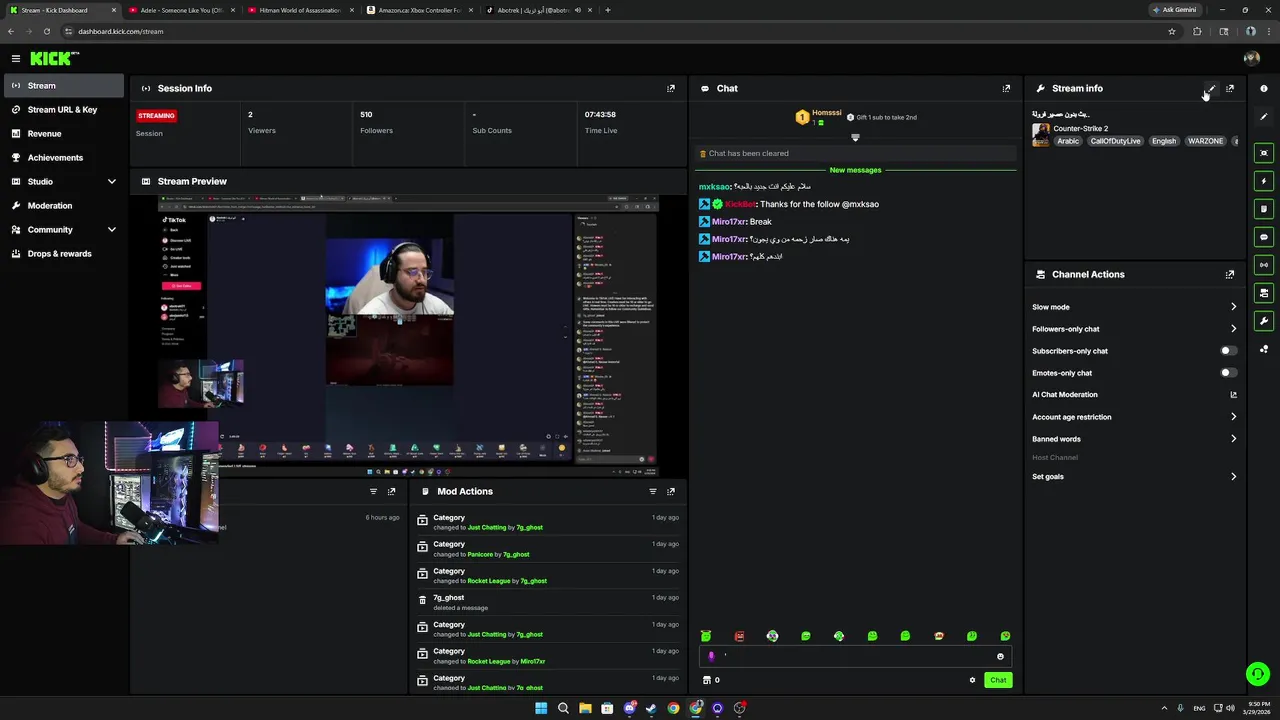Open Achievements page from sidebar
The image size is (1280, 720).
click(x=64, y=158)
